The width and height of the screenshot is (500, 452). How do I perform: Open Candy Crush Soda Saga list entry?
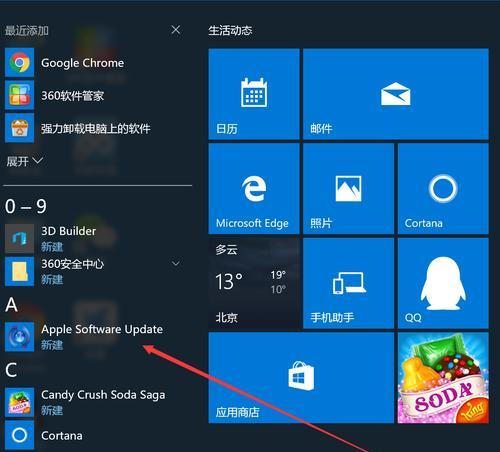pos(97,402)
